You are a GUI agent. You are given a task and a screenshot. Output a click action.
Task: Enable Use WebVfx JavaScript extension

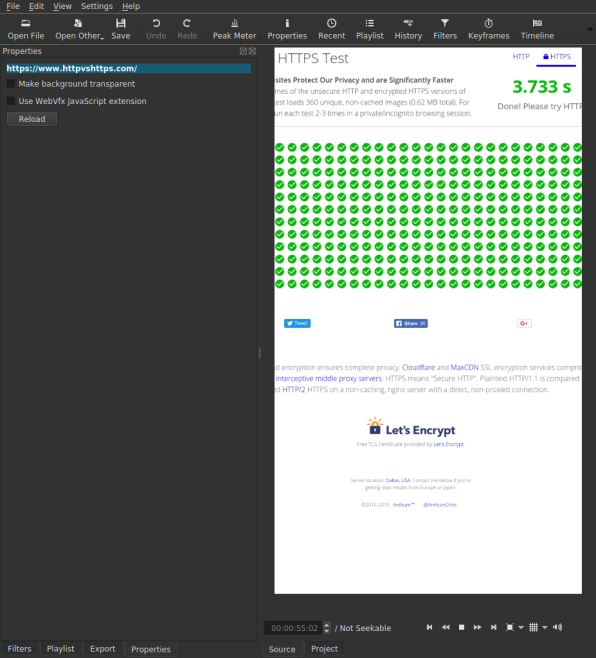point(11,101)
